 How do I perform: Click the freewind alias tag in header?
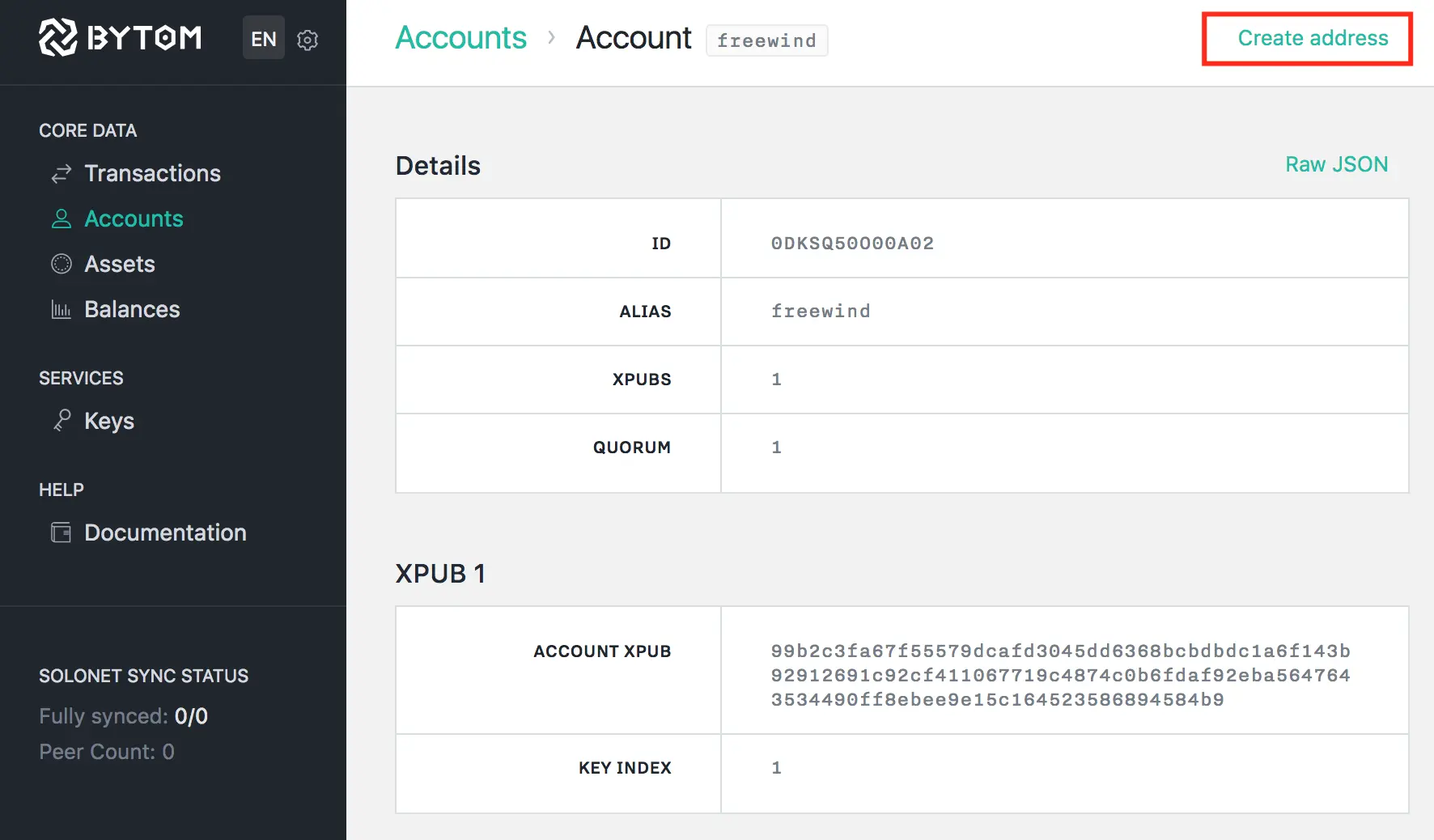(x=766, y=40)
